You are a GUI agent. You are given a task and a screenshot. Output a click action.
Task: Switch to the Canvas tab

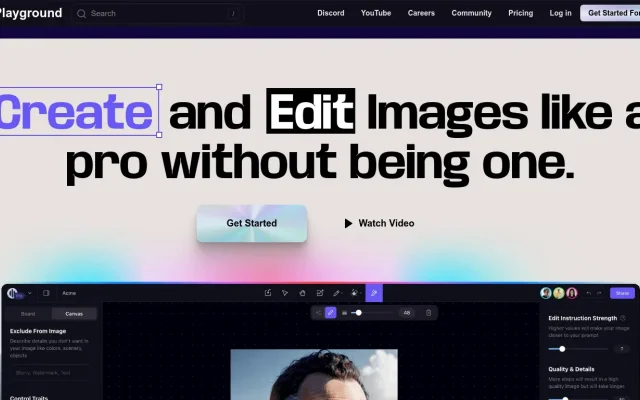(74, 314)
